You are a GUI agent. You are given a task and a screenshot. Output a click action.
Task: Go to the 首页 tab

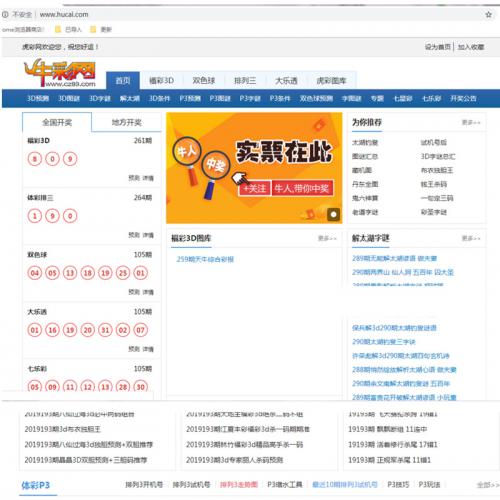[123, 81]
